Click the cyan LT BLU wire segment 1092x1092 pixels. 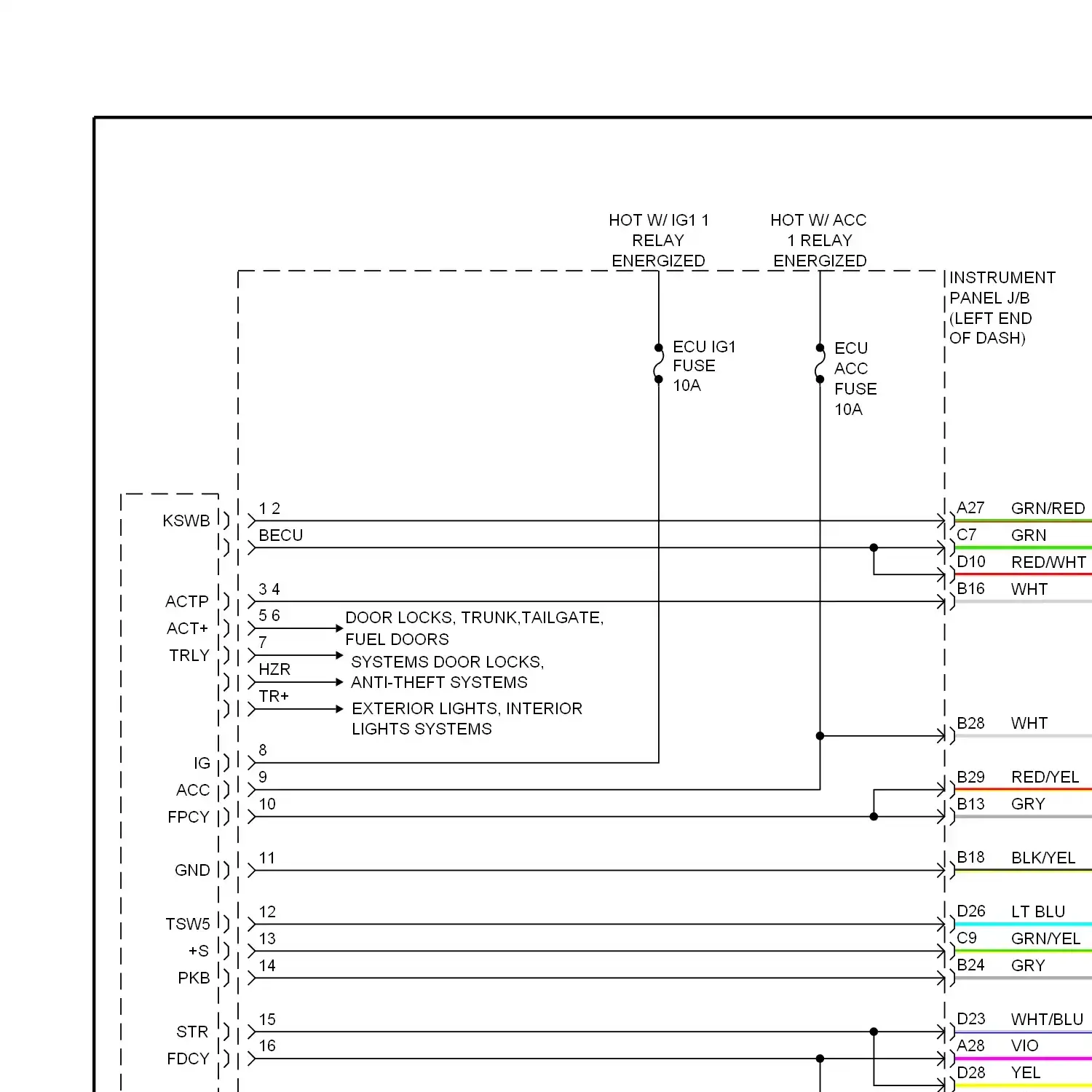point(1023,924)
